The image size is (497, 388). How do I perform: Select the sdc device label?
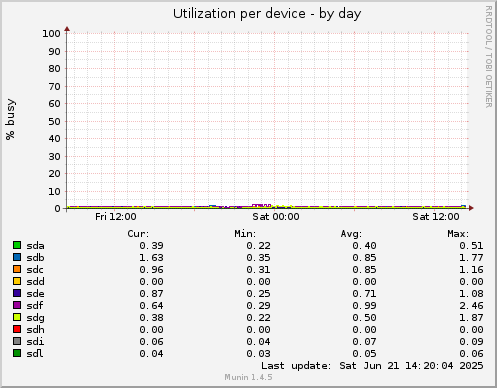tap(35, 270)
